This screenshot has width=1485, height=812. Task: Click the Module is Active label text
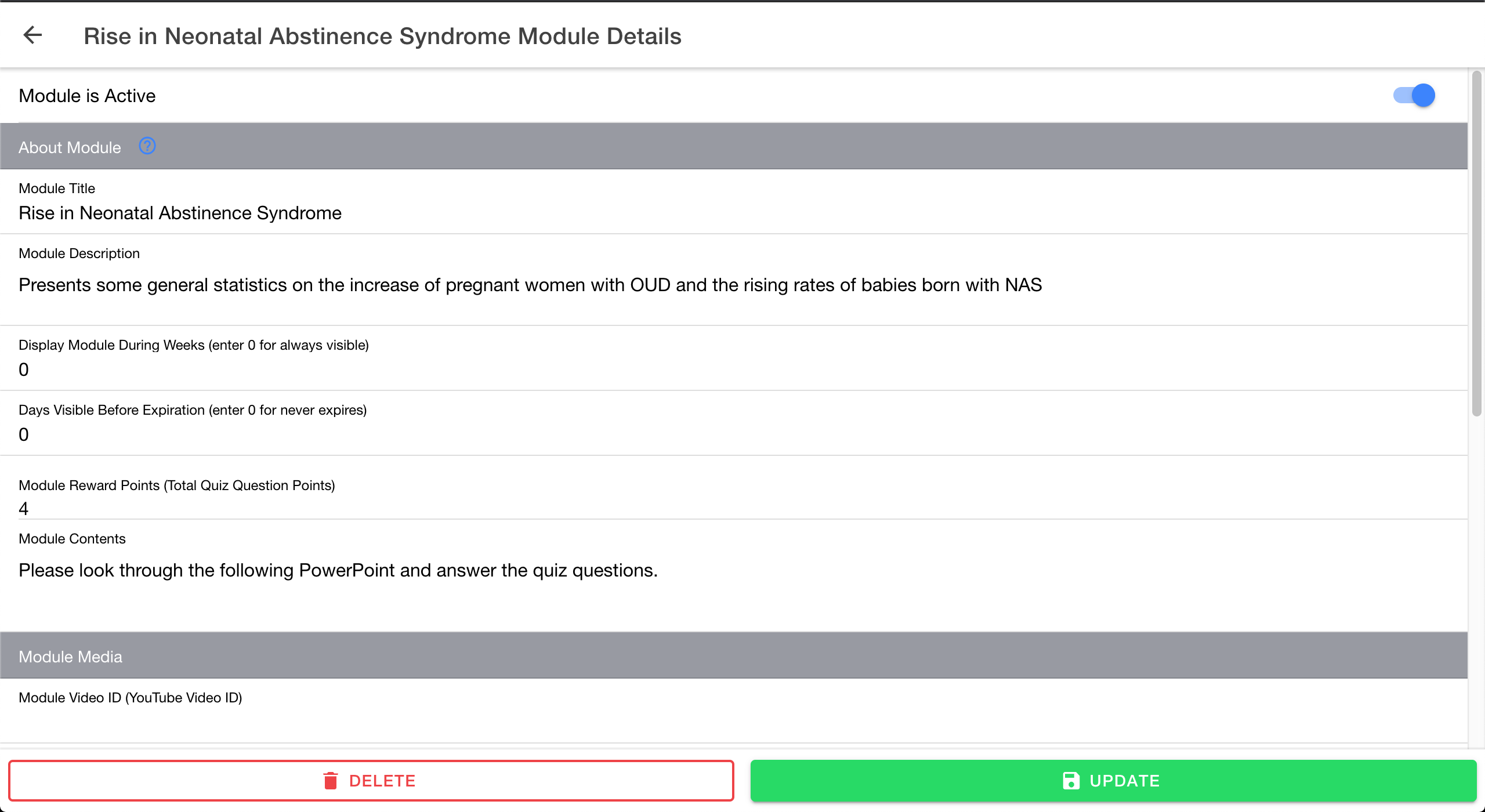[x=87, y=96]
